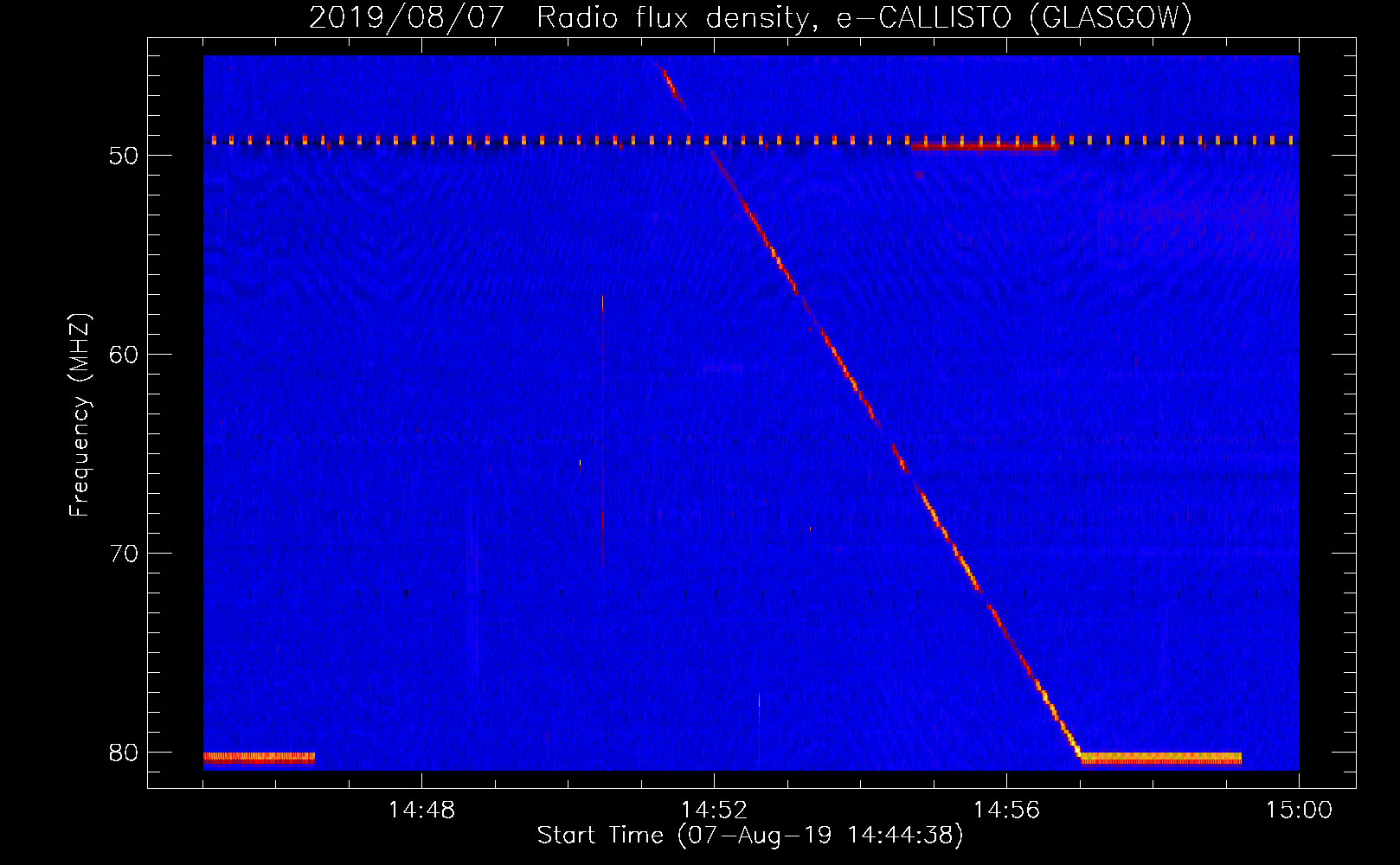
Task: Select the 'Frequency (MHZ)' y-axis label
Action: [80, 415]
